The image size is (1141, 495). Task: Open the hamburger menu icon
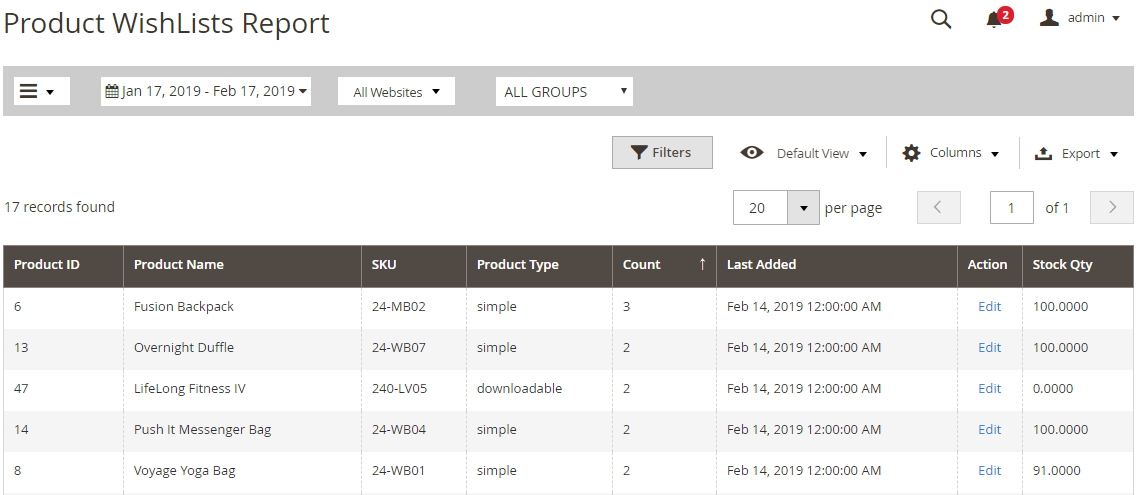click(29, 91)
